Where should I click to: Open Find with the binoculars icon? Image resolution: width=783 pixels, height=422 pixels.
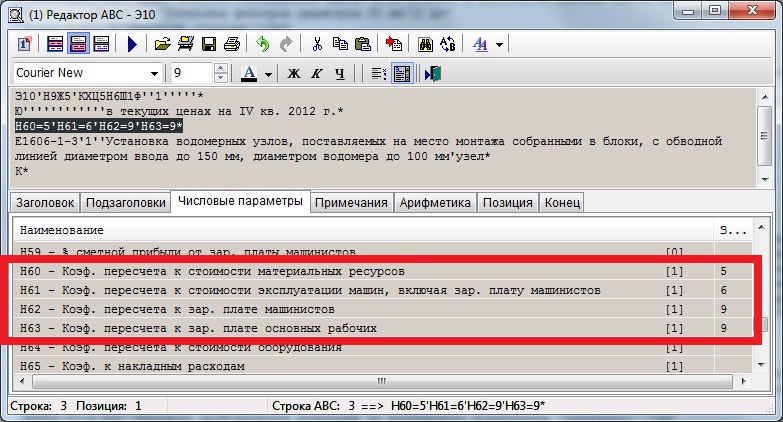click(425, 44)
